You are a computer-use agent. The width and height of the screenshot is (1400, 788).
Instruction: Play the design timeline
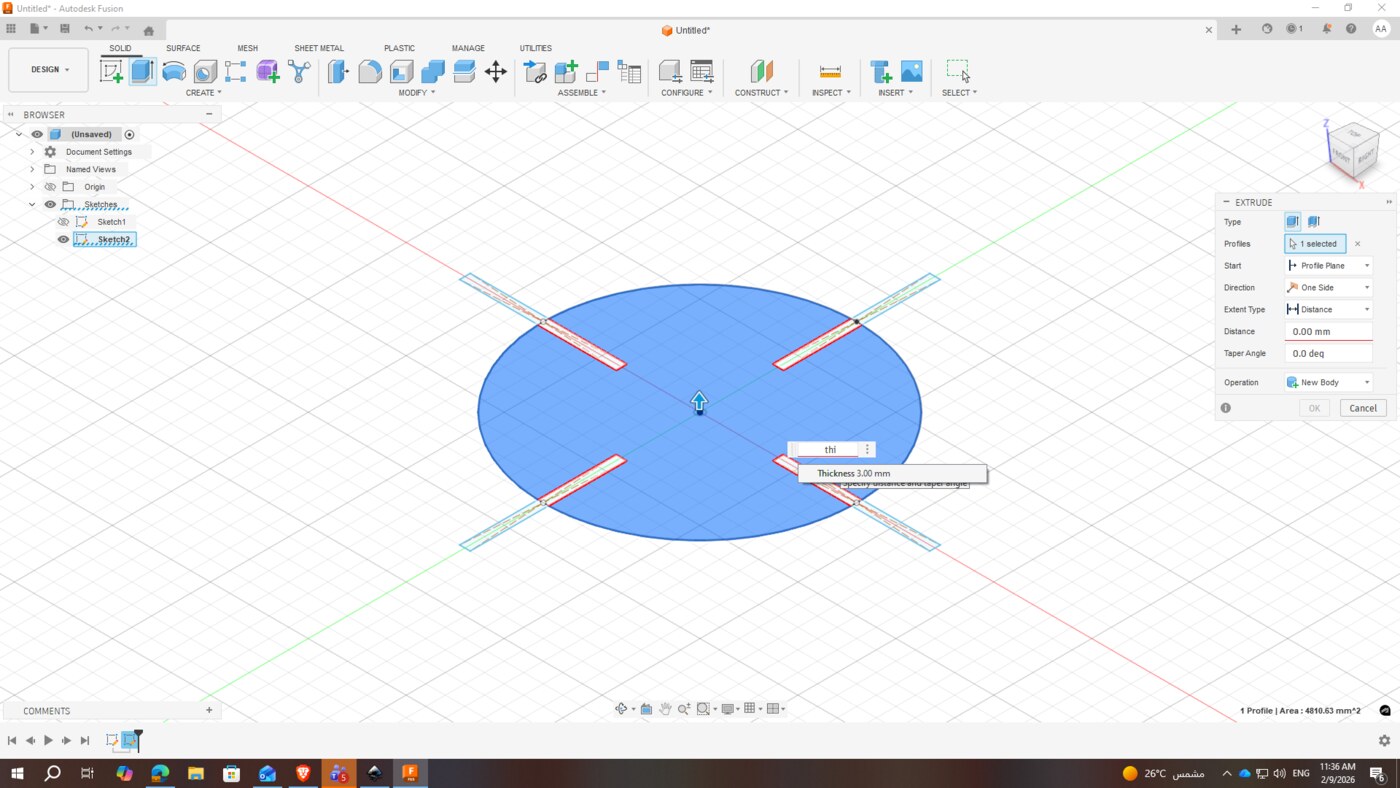coord(48,740)
